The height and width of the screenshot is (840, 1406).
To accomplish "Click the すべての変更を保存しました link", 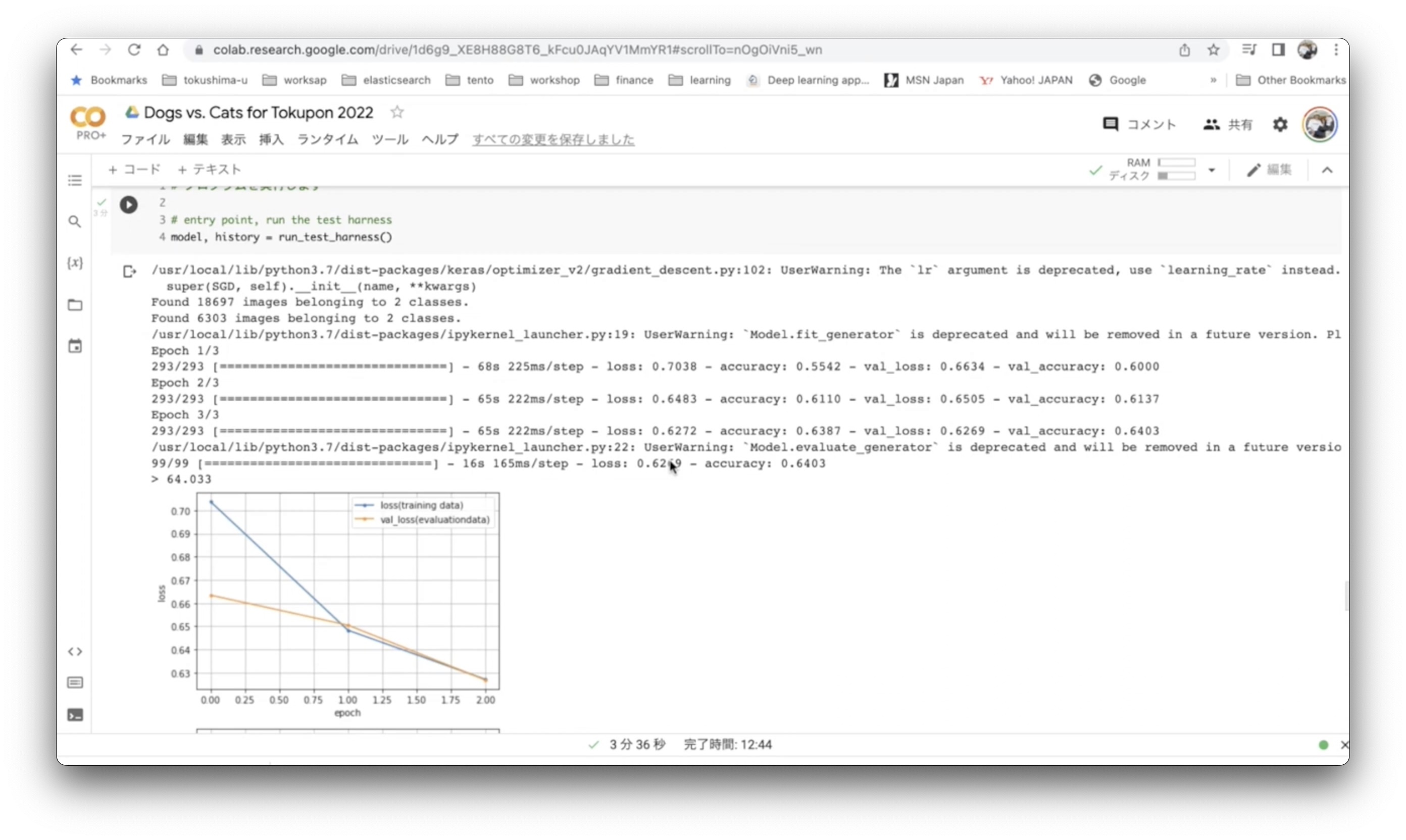I will (x=553, y=140).
